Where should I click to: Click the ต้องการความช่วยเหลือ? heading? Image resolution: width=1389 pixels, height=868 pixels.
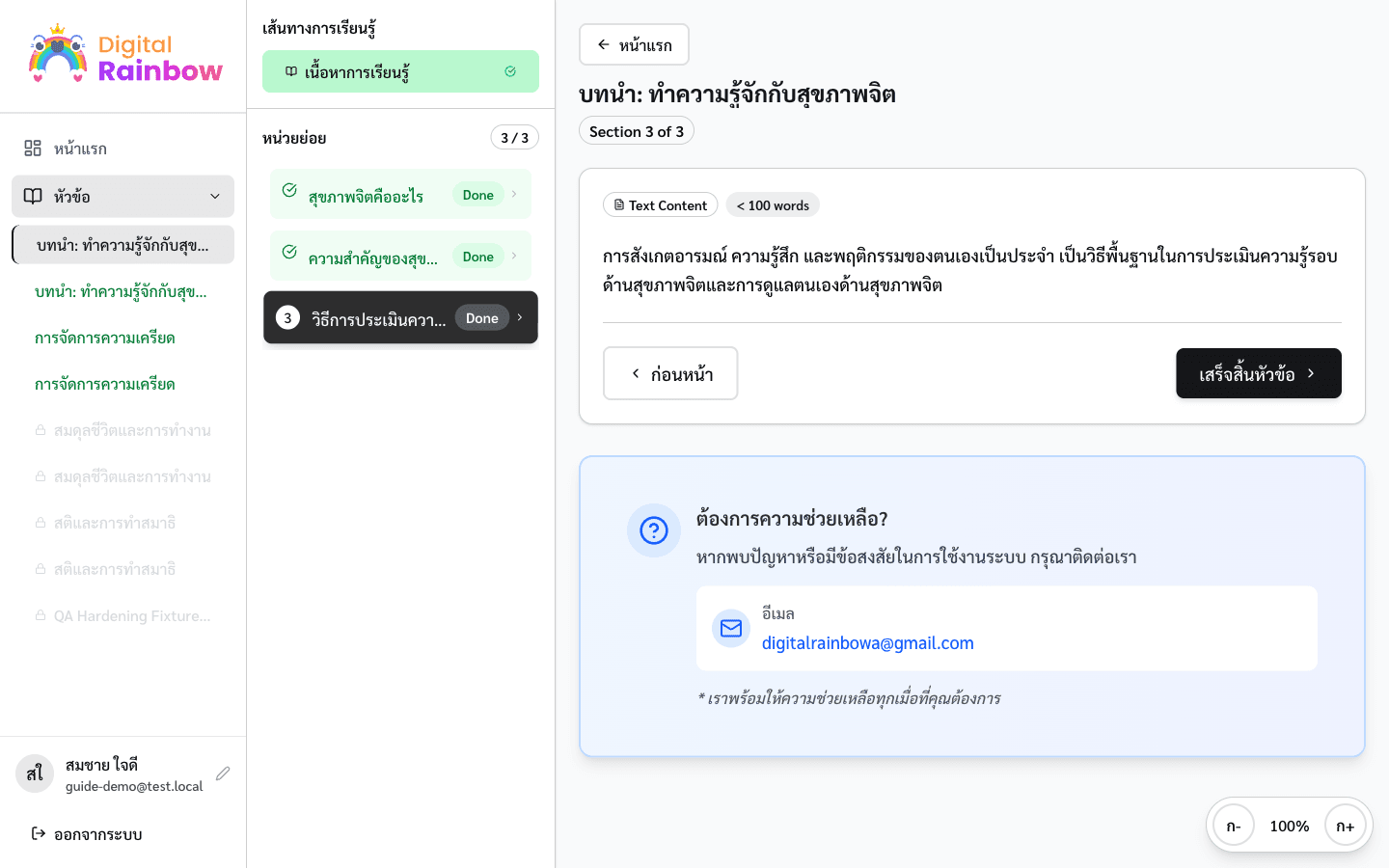click(792, 519)
